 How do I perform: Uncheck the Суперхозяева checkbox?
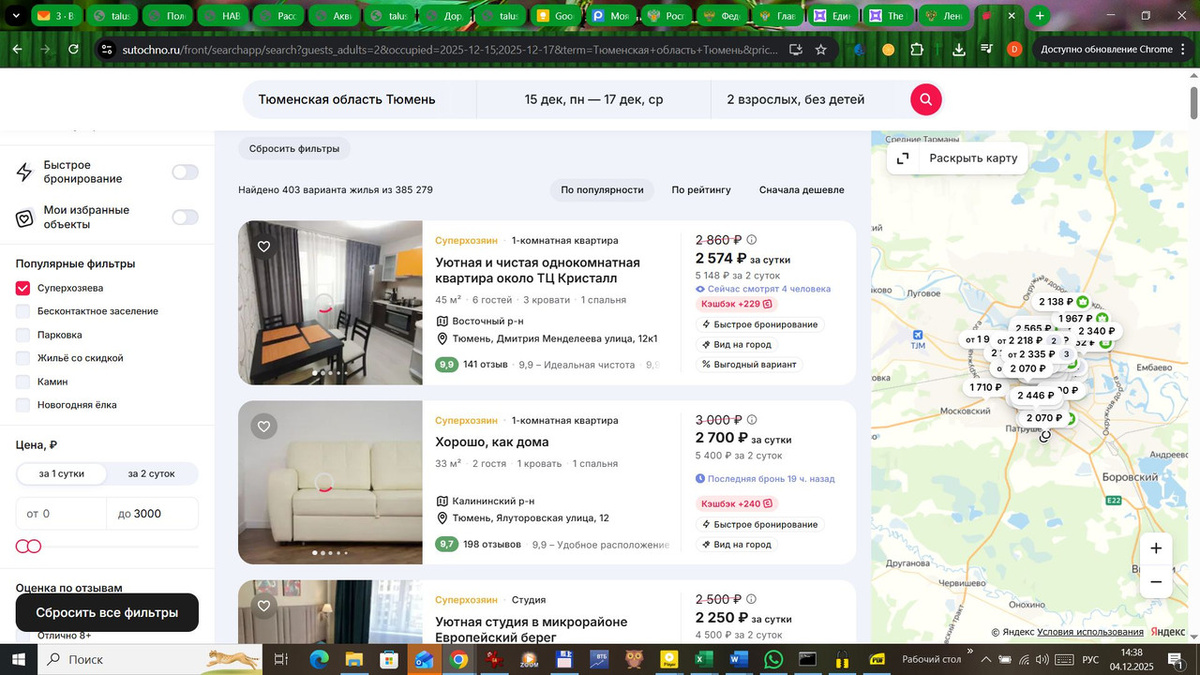23,288
